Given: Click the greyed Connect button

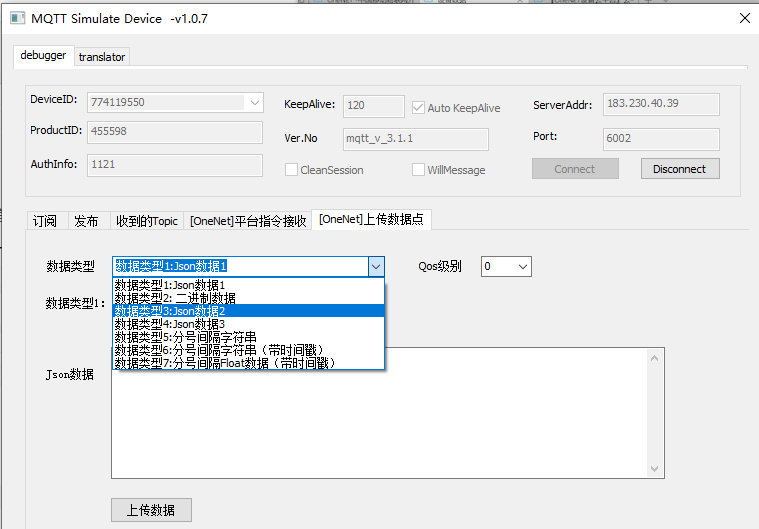Looking at the screenshot, I should click(x=575, y=169).
